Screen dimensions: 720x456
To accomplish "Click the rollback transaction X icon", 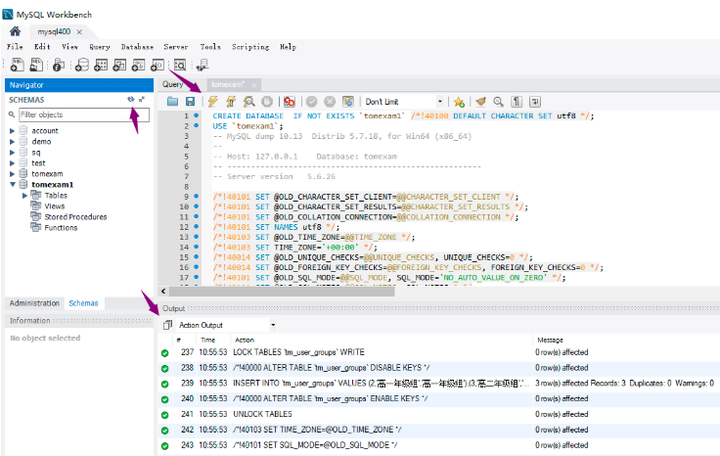I will 330,101.
